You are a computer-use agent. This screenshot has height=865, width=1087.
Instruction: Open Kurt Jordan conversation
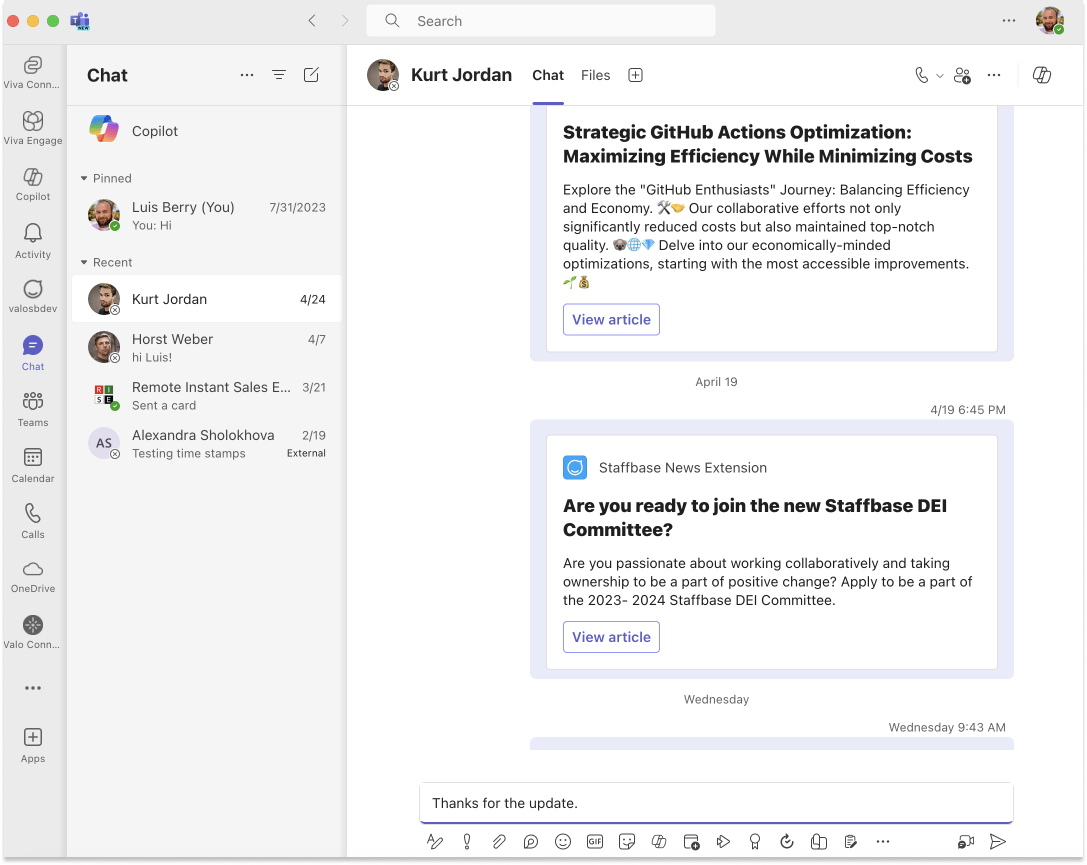coord(207,299)
